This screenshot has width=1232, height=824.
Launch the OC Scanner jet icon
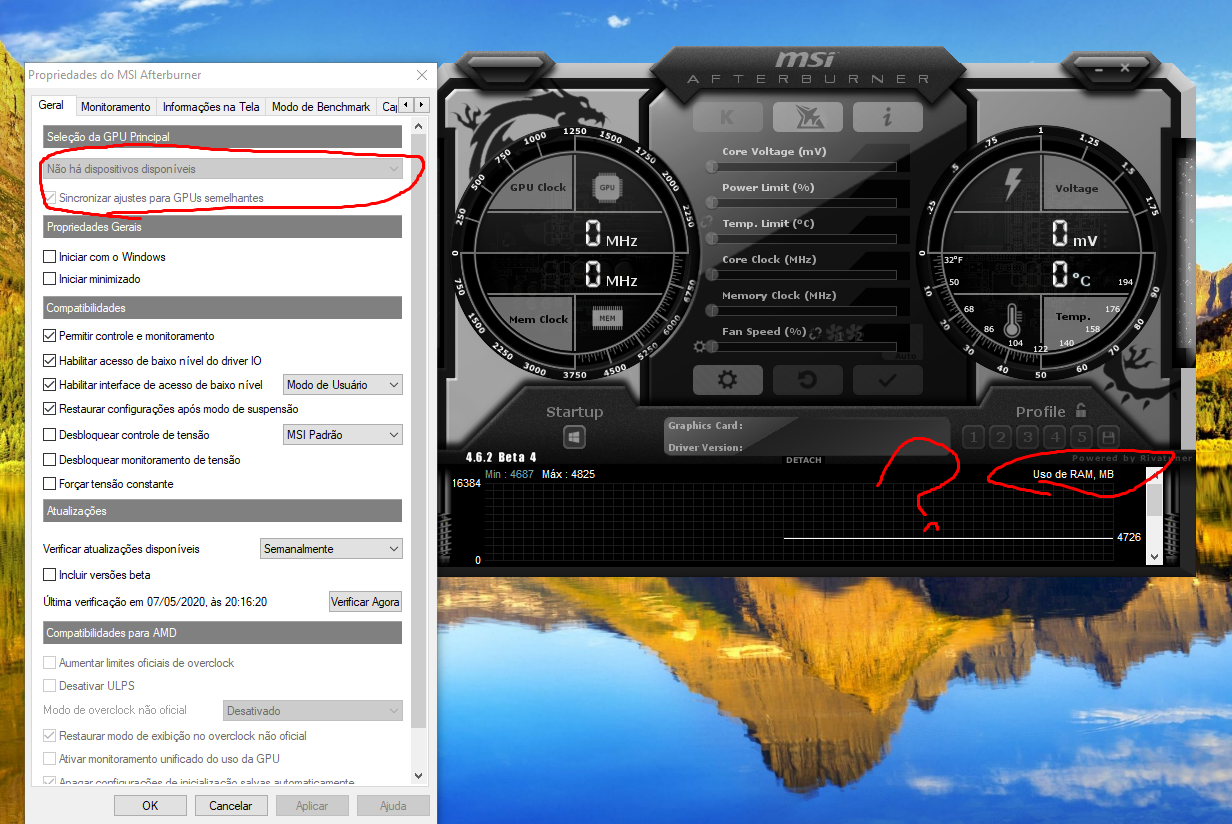[x=807, y=117]
